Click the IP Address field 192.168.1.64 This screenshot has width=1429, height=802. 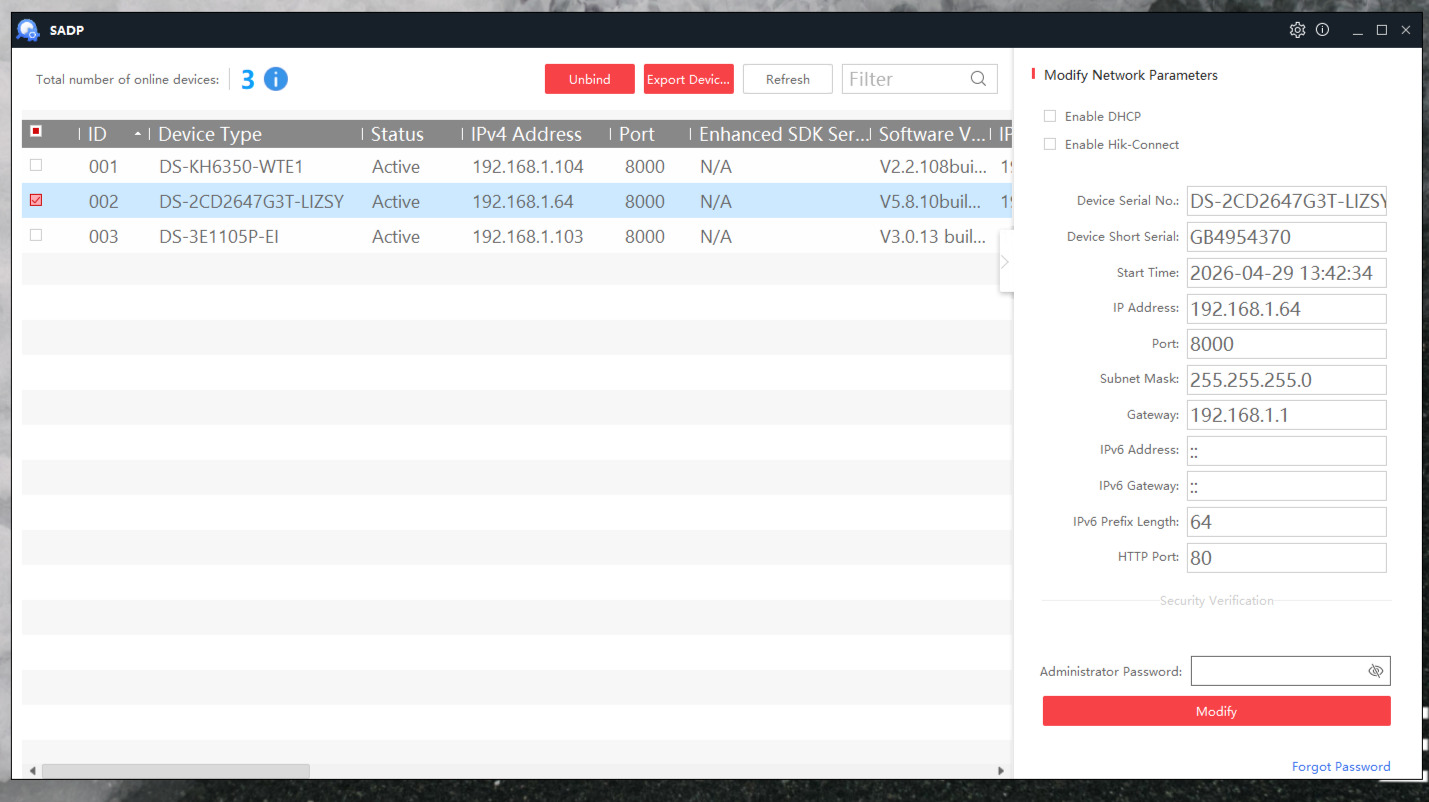tap(1287, 308)
